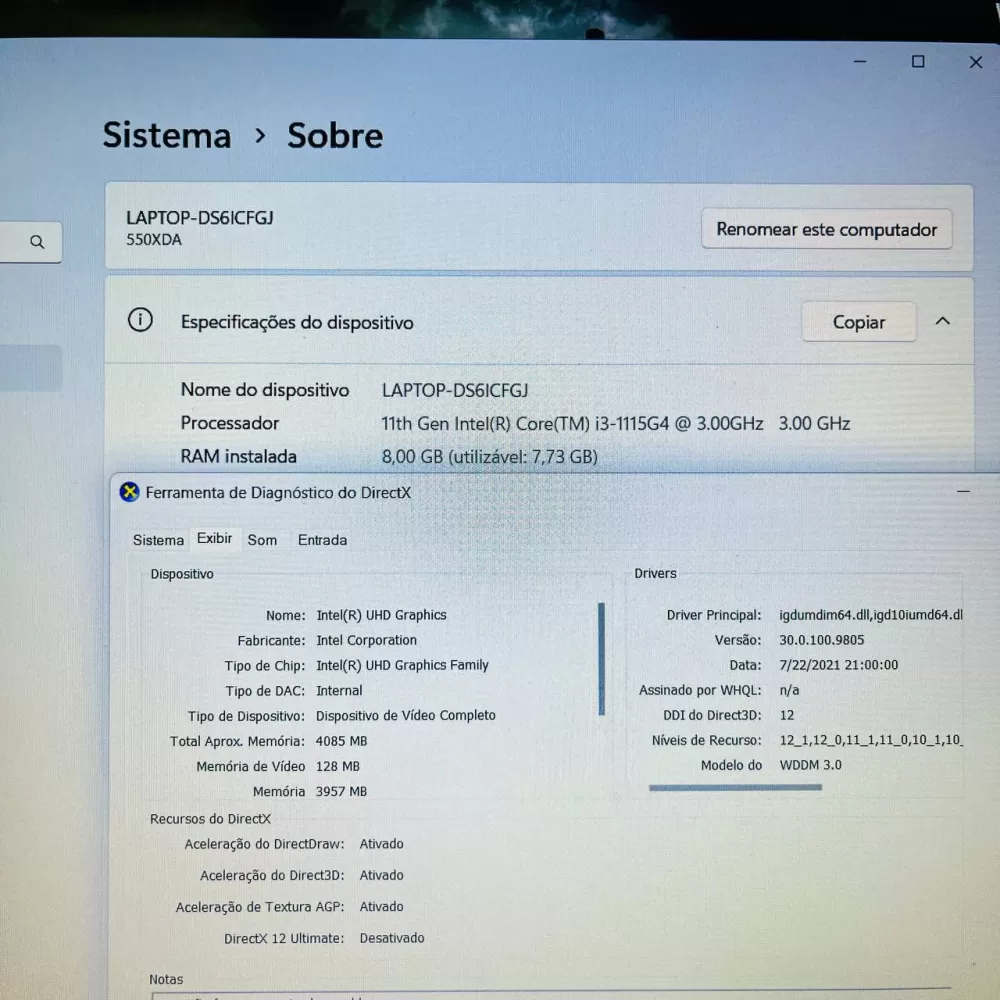Screen dimensions: 1000x1000
Task: Click the Intel(R) UHD Graphics name value
Action: [x=381, y=615]
